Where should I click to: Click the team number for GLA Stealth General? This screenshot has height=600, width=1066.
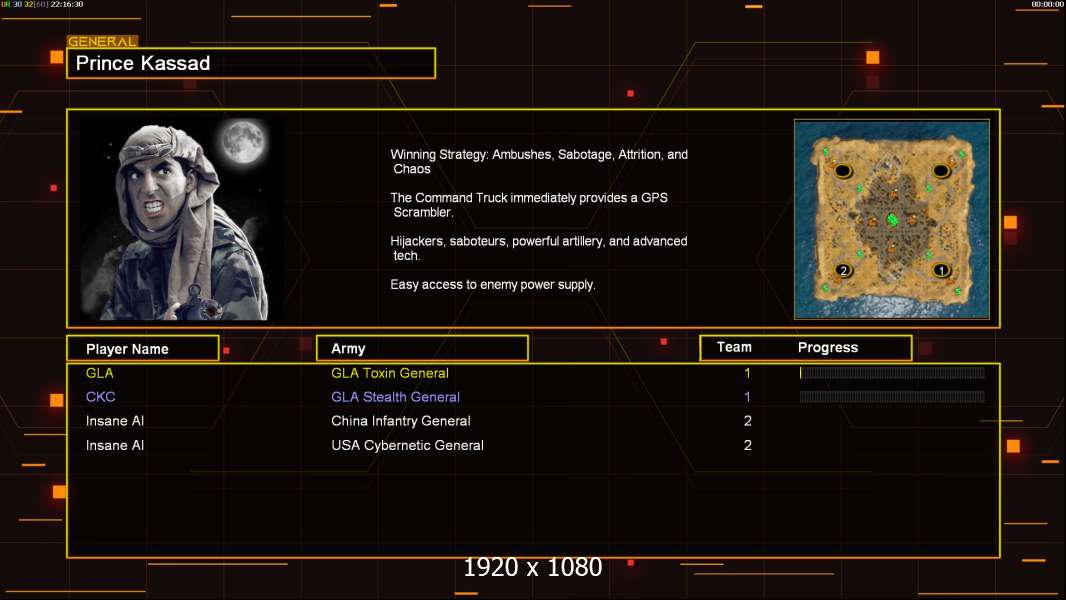pyautogui.click(x=747, y=397)
